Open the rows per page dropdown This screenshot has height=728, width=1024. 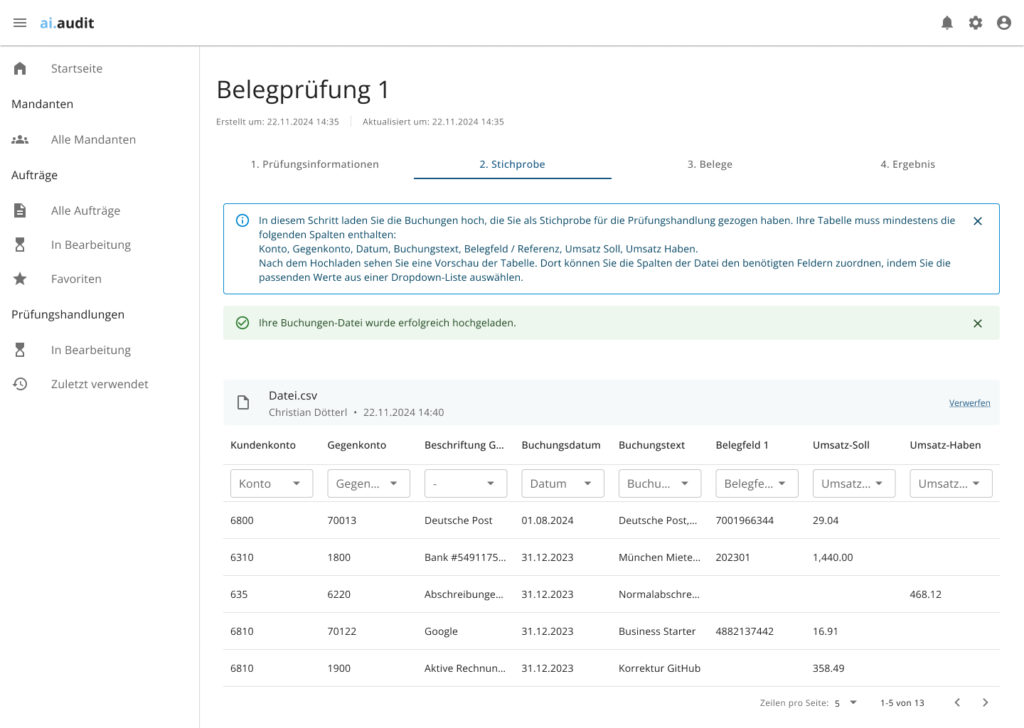coord(845,703)
